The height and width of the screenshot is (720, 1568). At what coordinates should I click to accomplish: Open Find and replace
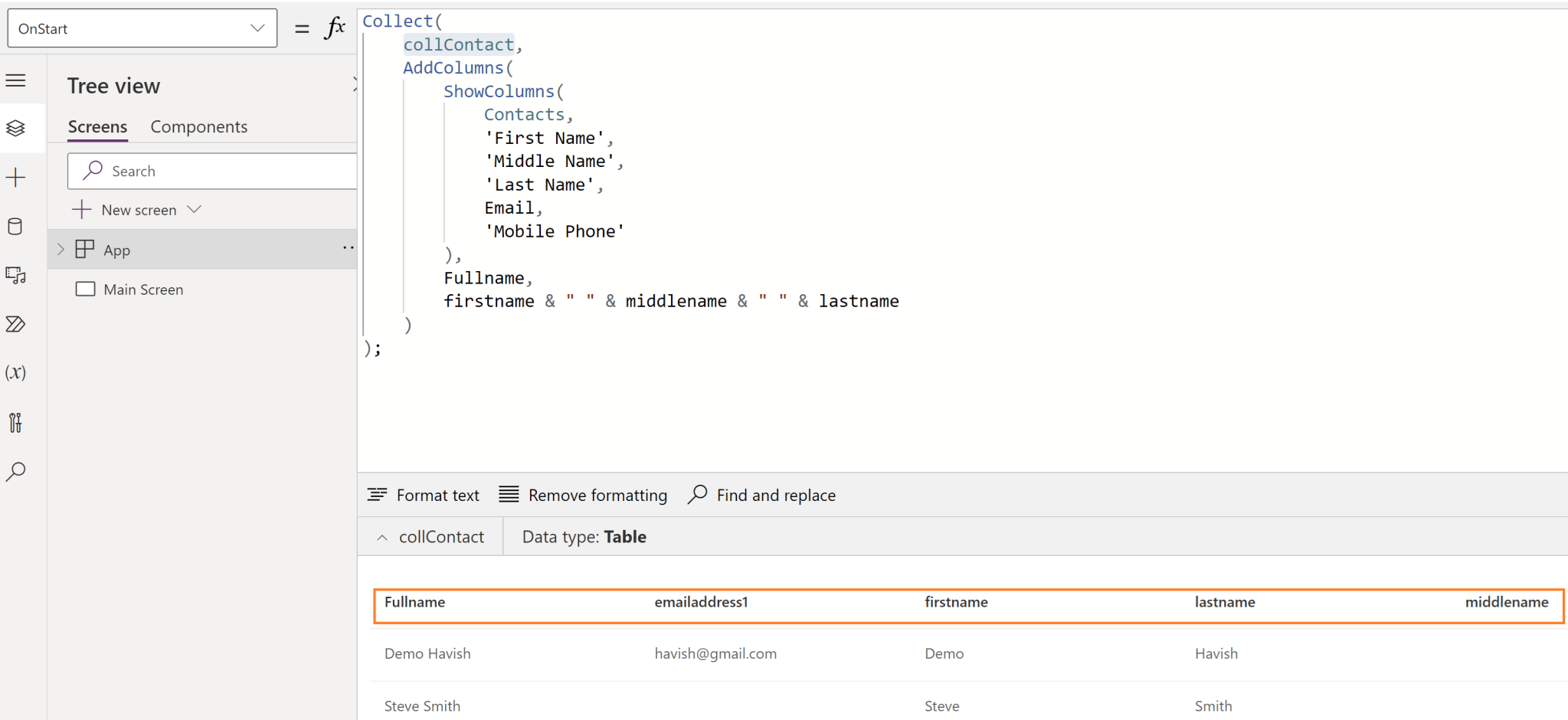click(761, 495)
